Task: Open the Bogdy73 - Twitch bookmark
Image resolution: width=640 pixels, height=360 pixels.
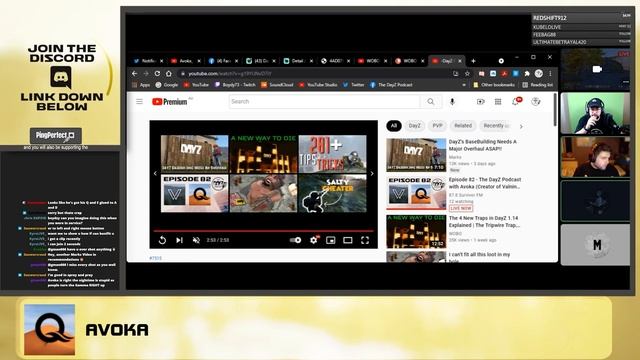Action: click(x=235, y=85)
